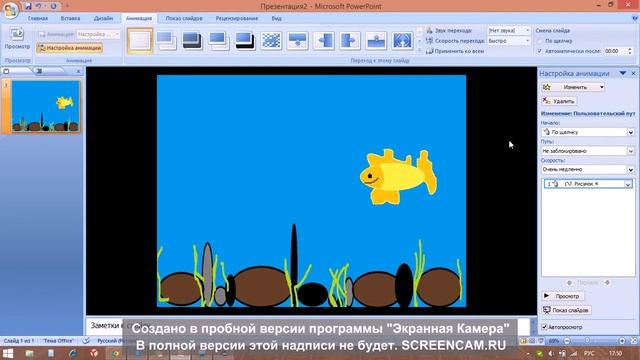Select the wipe down transition effect
The height and width of the screenshot is (360, 640).
(297, 40)
